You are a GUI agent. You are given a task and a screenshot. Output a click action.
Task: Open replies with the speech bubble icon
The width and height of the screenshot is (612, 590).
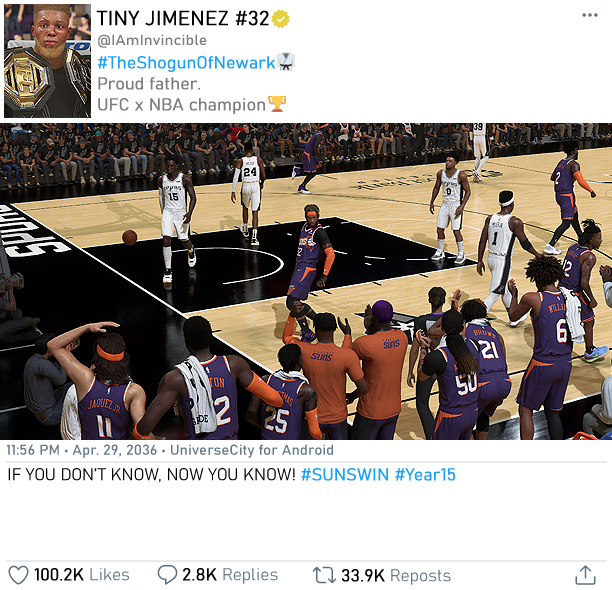tap(167, 575)
